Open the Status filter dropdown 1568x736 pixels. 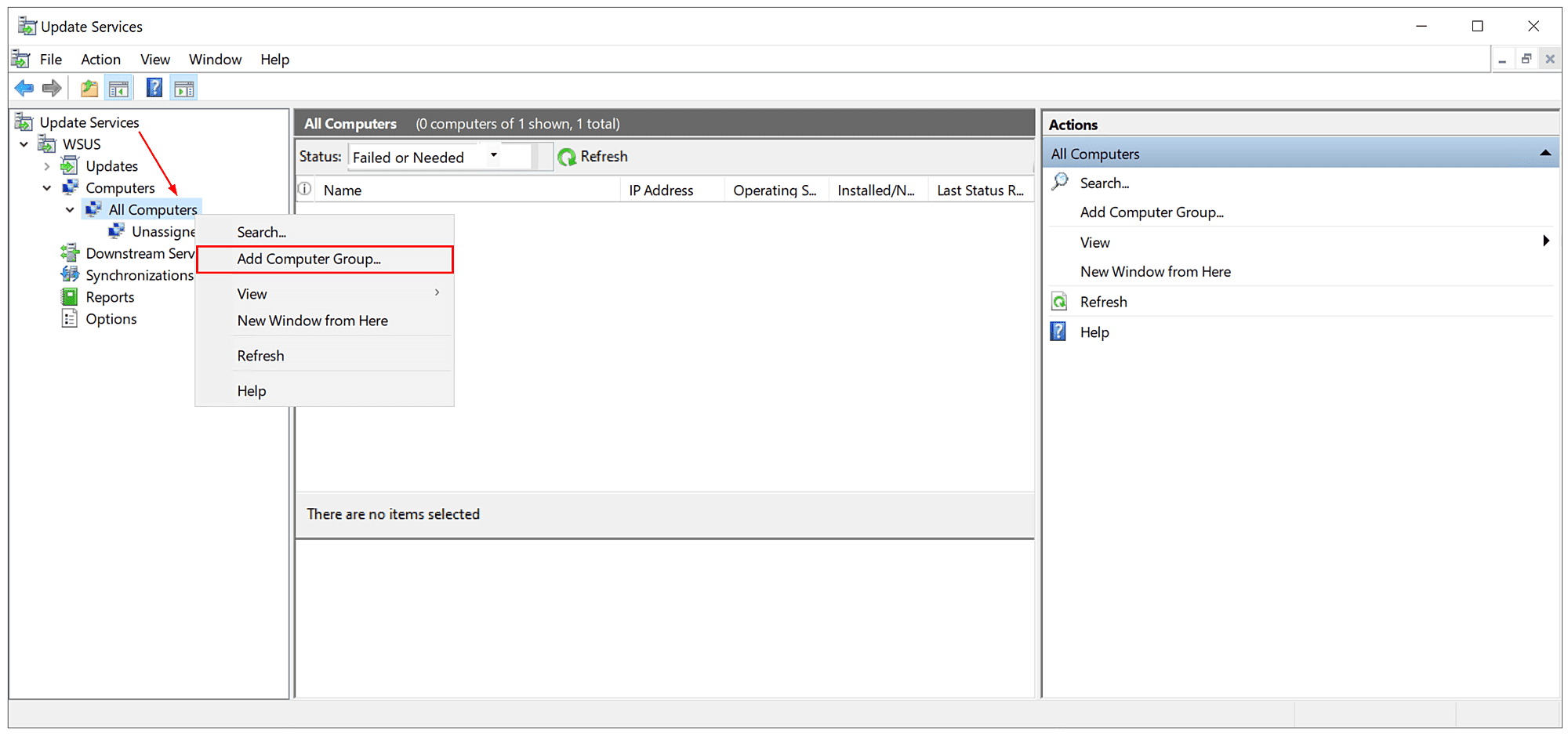pyautogui.click(x=494, y=156)
